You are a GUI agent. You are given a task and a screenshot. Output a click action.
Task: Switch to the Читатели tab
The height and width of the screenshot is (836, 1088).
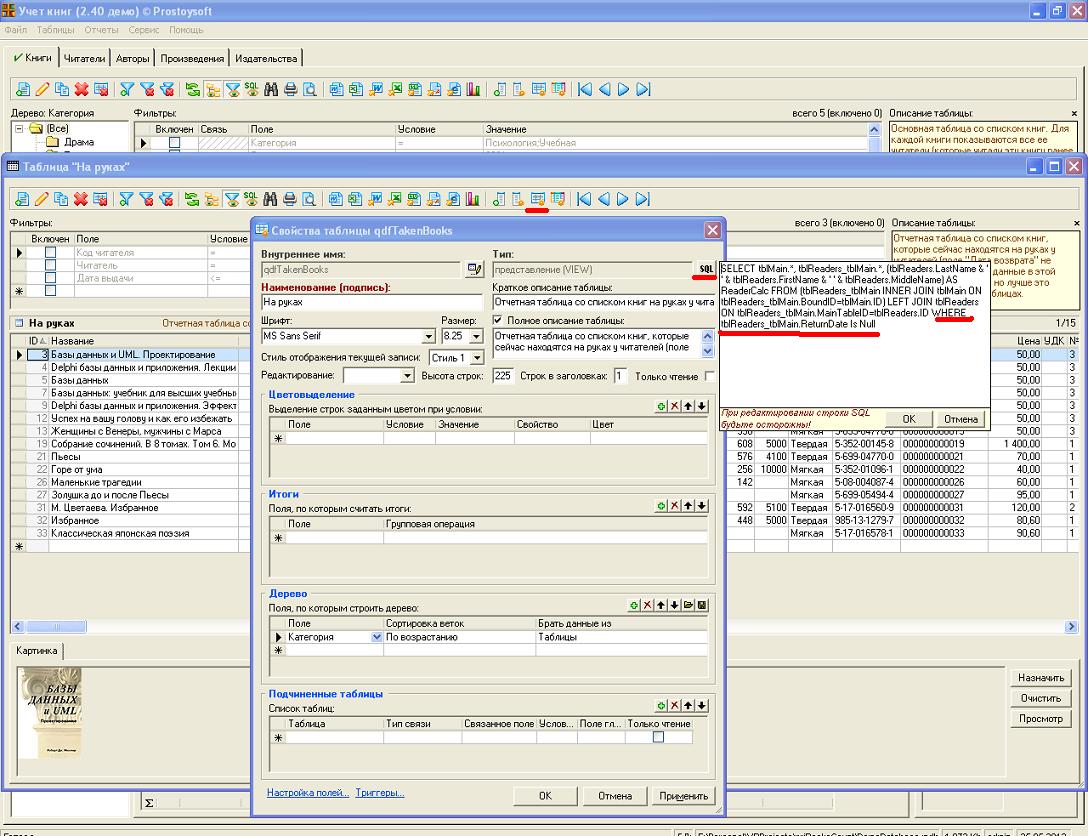pyautogui.click(x=83, y=59)
